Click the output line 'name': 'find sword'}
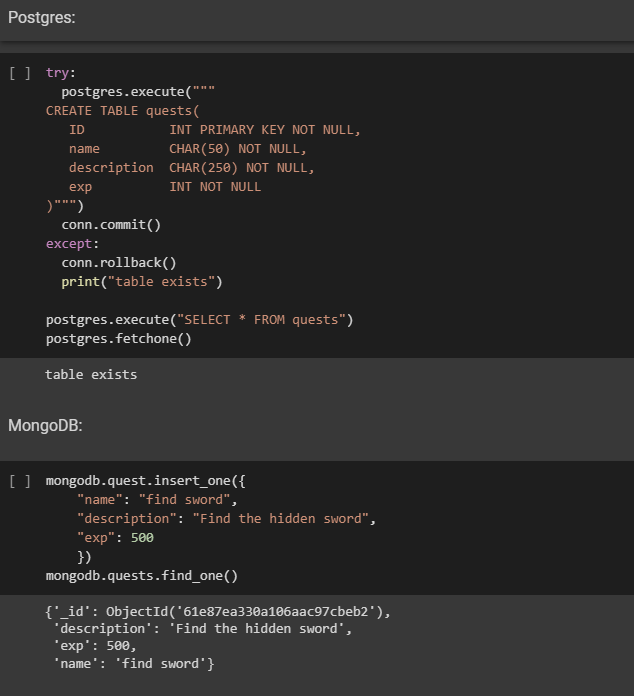This screenshot has width=634, height=696. click(134, 664)
